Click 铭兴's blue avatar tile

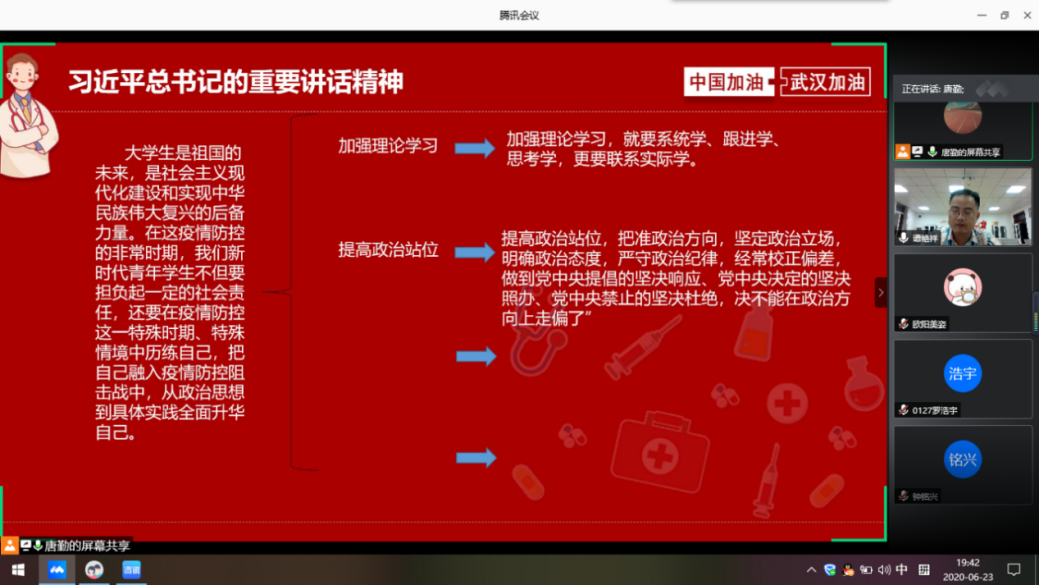(962, 460)
